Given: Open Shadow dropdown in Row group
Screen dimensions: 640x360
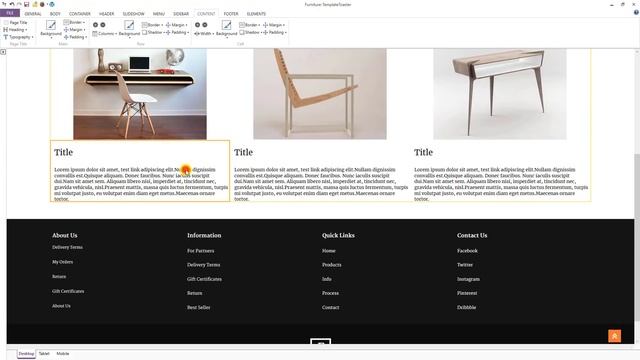Looking at the screenshot, I should [153, 32].
